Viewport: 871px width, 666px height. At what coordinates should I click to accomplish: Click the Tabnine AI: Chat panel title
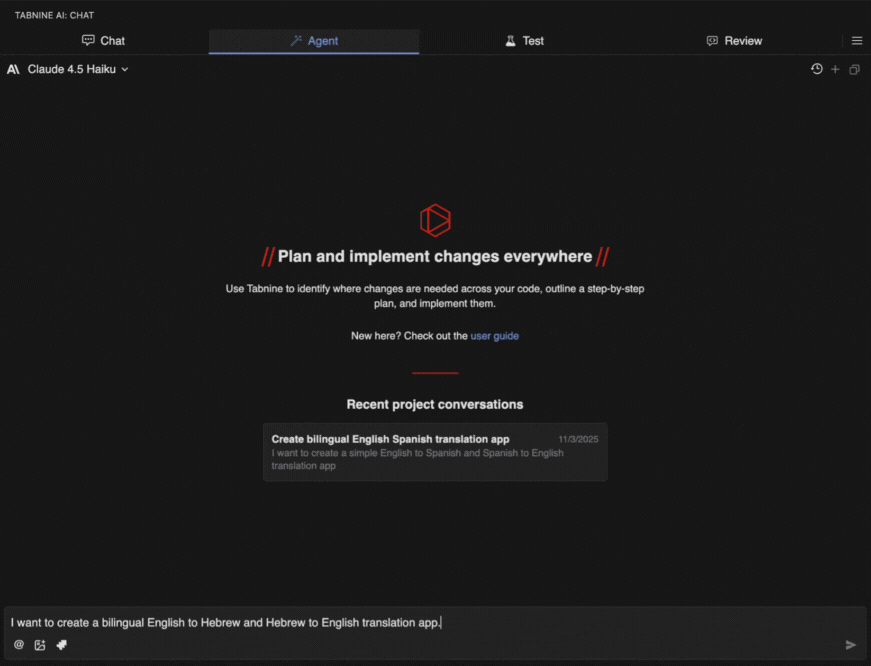click(55, 16)
